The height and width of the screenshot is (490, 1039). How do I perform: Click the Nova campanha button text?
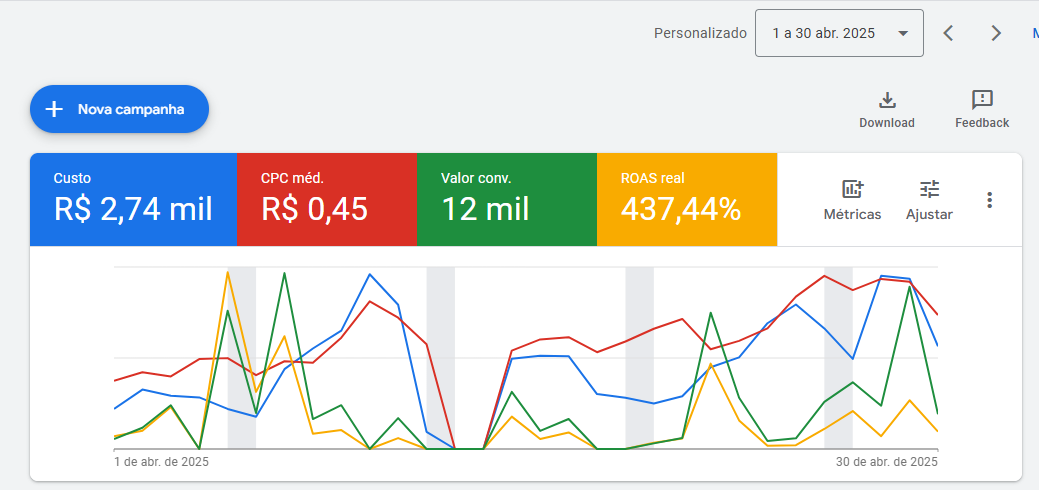pyautogui.click(x=131, y=109)
